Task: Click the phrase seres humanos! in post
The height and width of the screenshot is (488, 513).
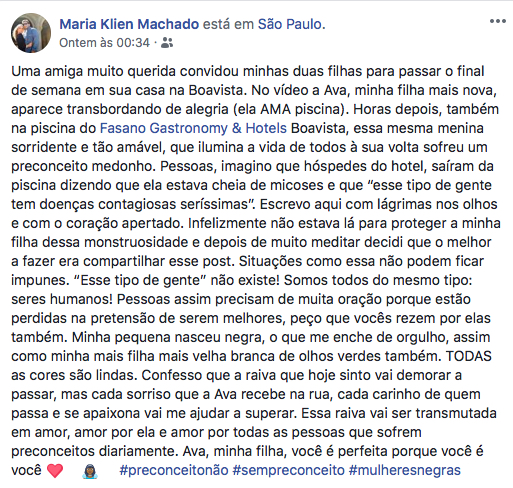Action: (62, 299)
